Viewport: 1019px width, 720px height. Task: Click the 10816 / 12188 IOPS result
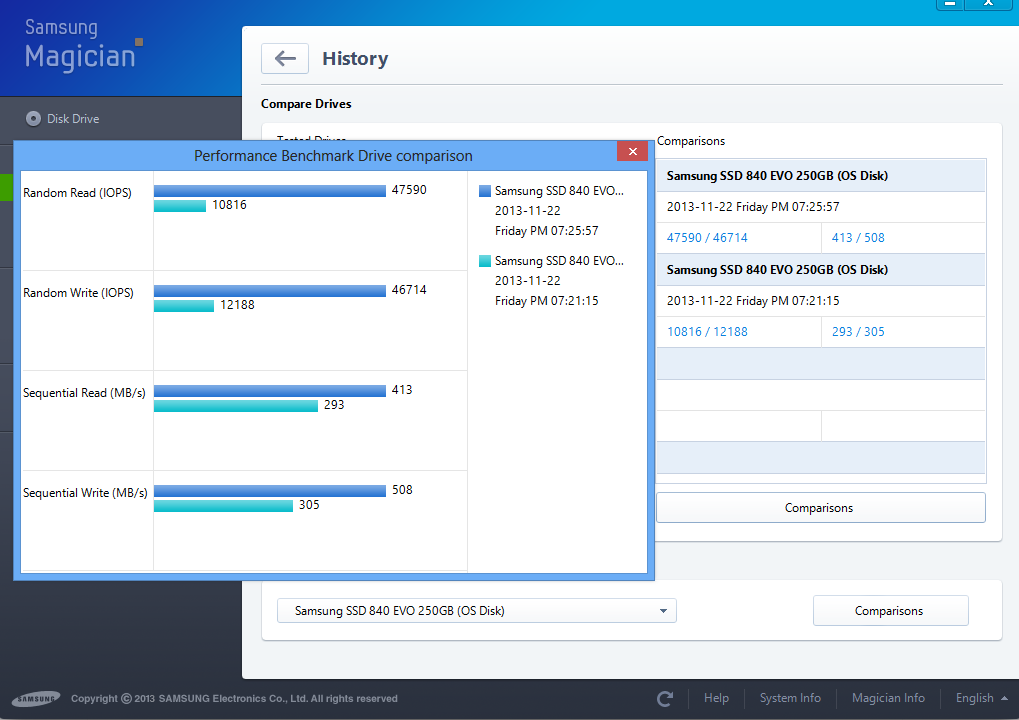pos(707,332)
